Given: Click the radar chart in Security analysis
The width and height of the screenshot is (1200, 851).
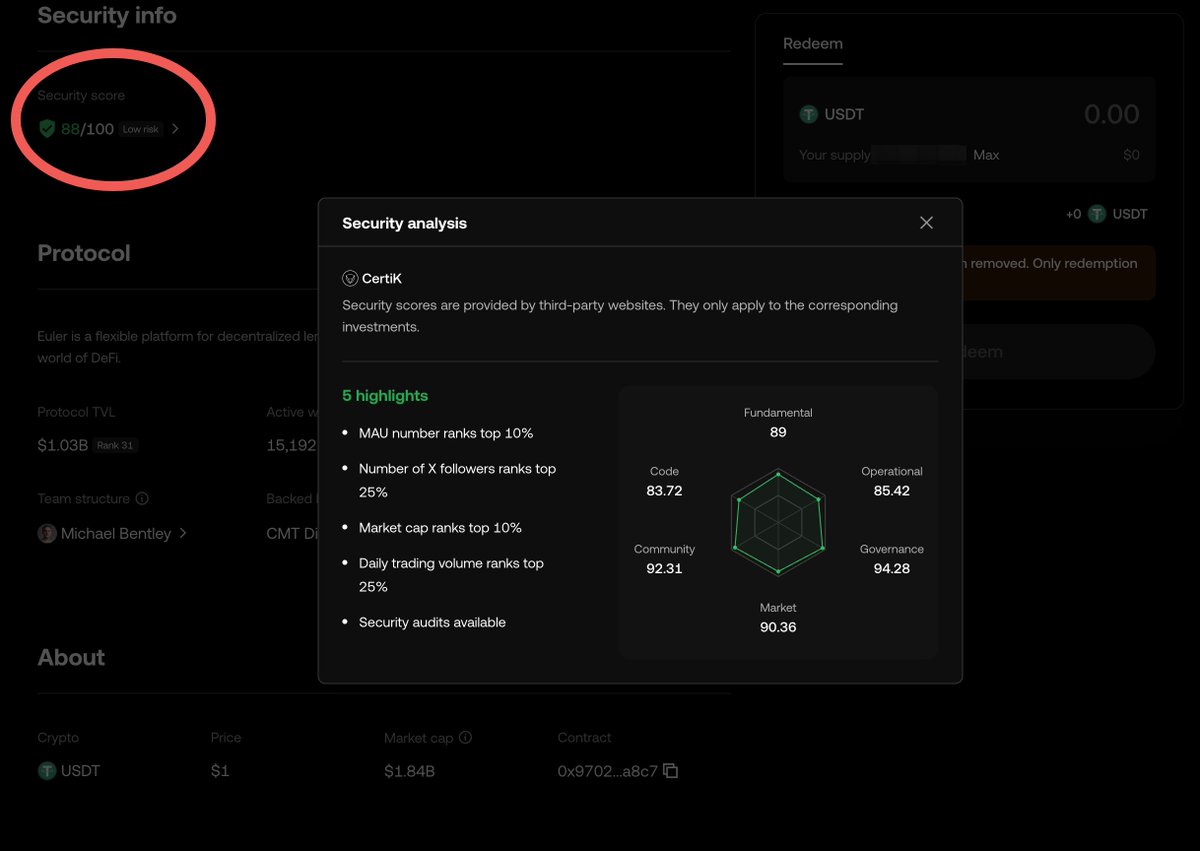Looking at the screenshot, I should [778, 521].
